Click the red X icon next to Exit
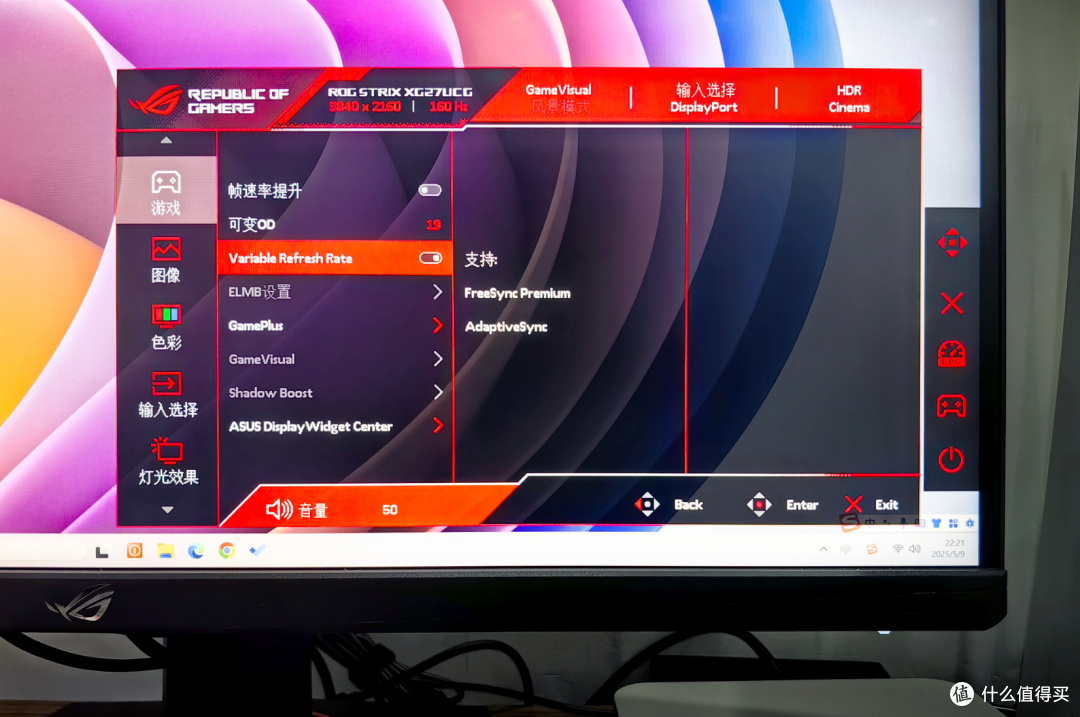 853,505
